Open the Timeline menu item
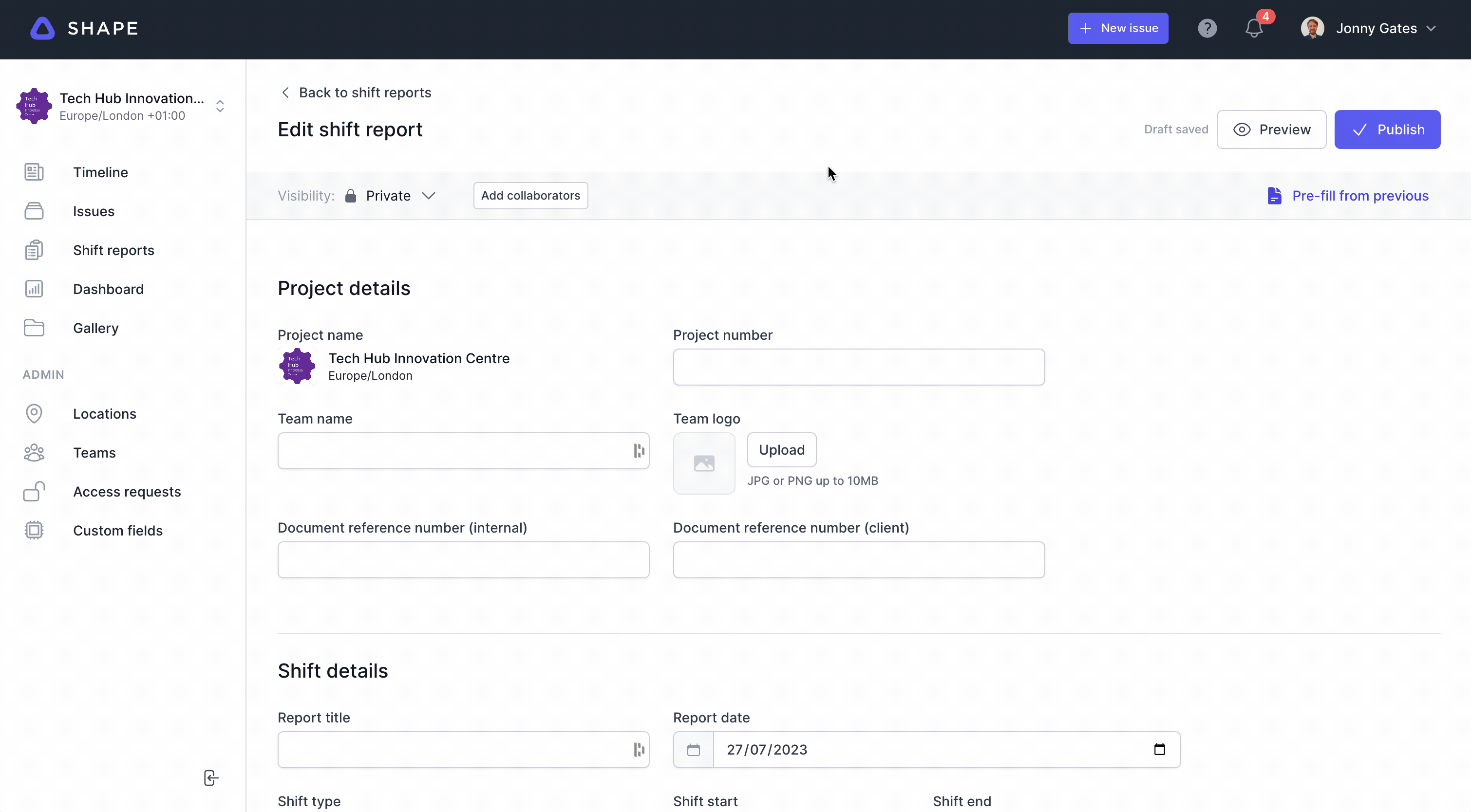The width and height of the screenshot is (1471, 812). click(100, 172)
